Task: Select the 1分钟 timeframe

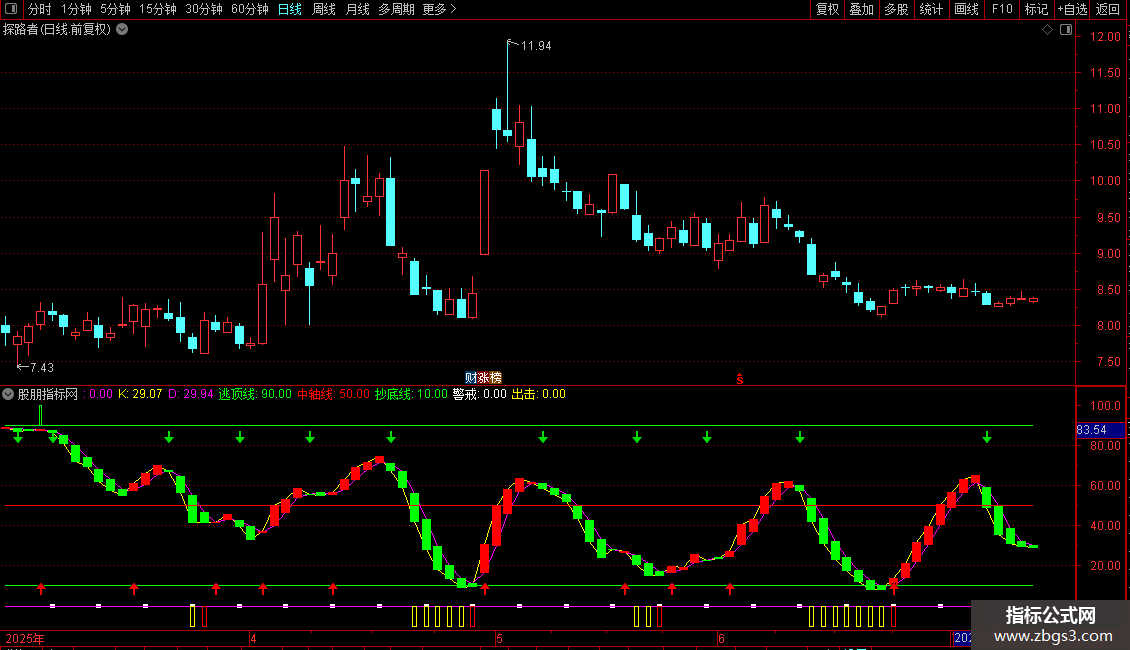Action: 76,9
